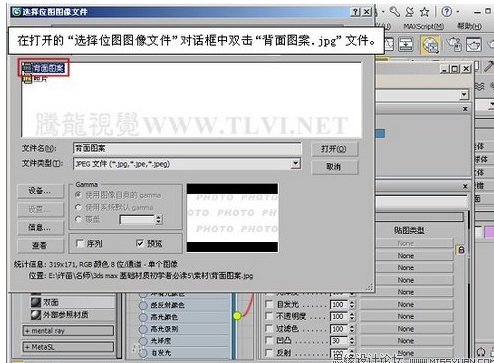Click the 文件名 input field
Screen dimensions: 494x363
tap(187, 148)
